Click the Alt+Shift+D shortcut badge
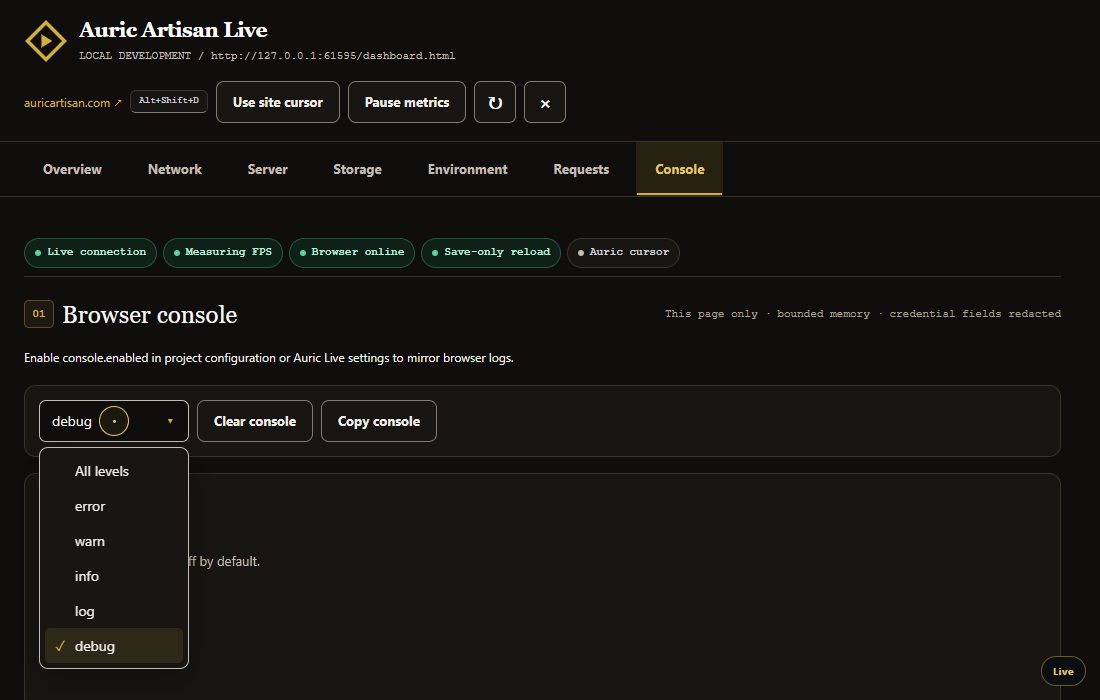The width and height of the screenshot is (1100, 700). click(169, 101)
